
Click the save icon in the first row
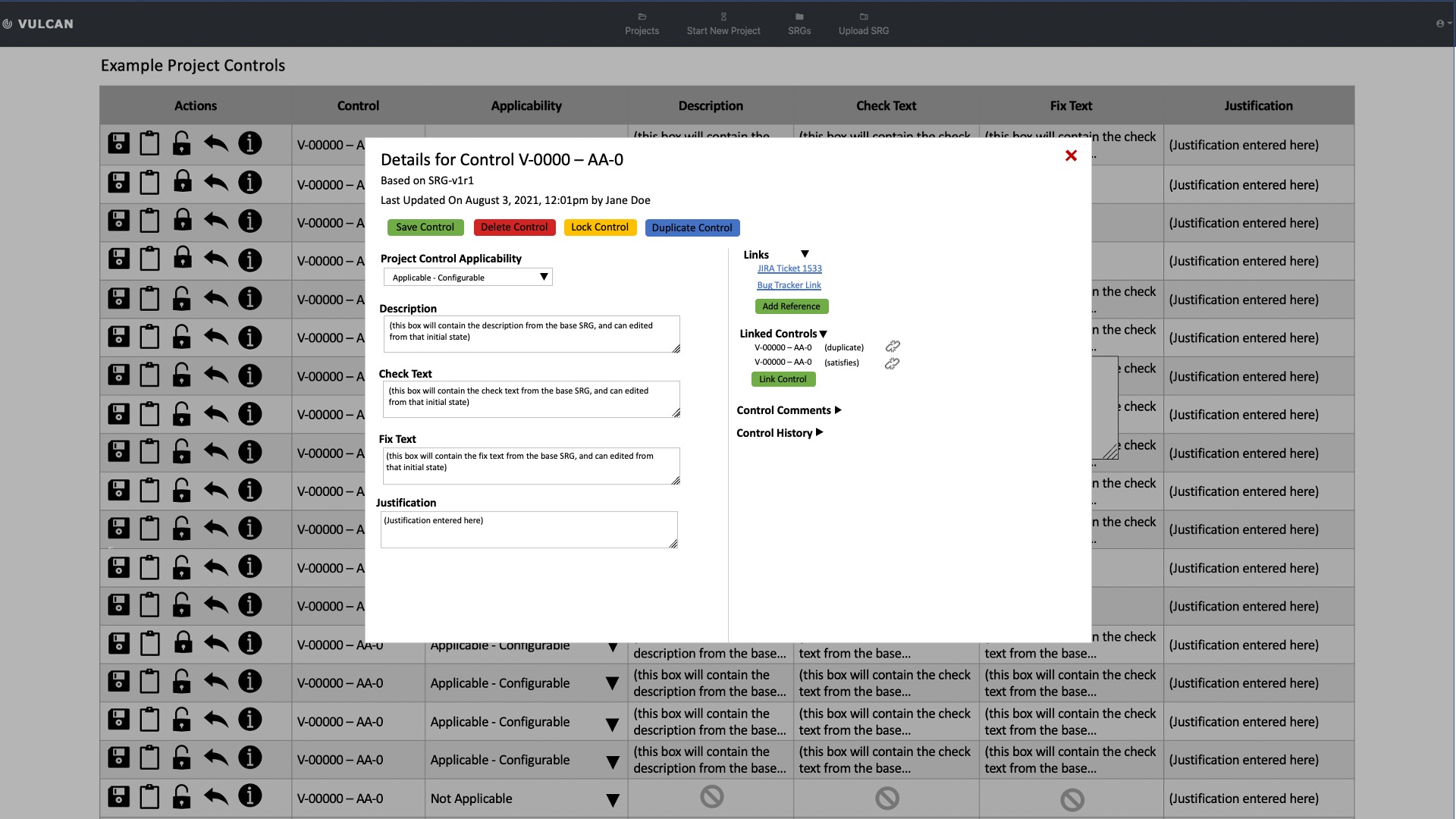118,143
